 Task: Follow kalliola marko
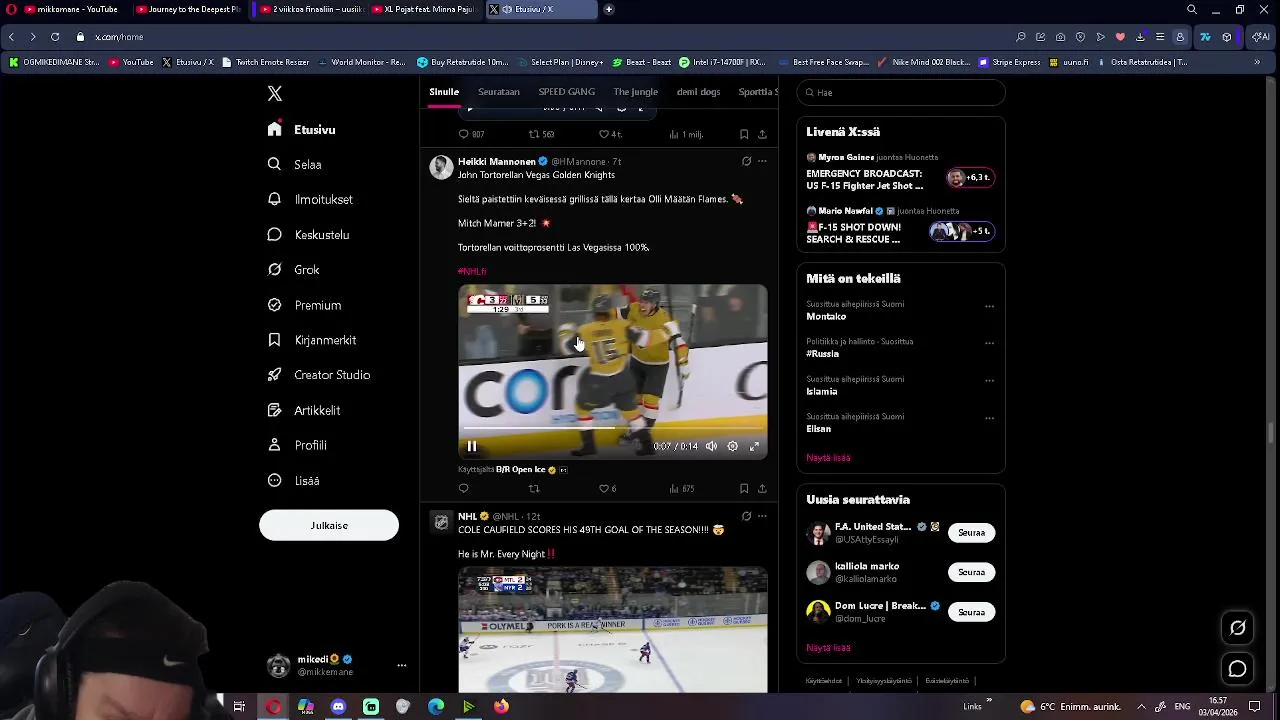tap(971, 573)
